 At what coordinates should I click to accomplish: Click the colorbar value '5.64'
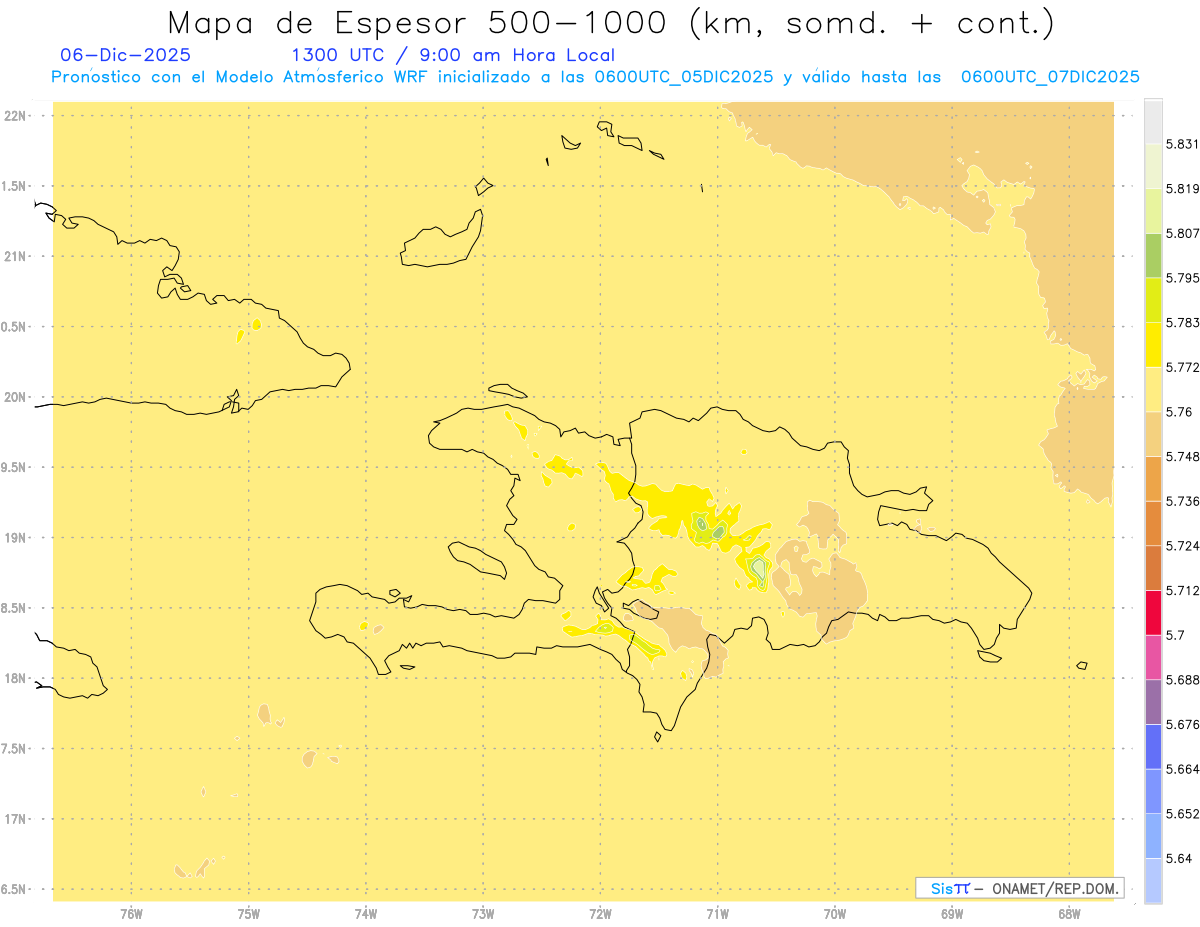(x=1179, y=859)
